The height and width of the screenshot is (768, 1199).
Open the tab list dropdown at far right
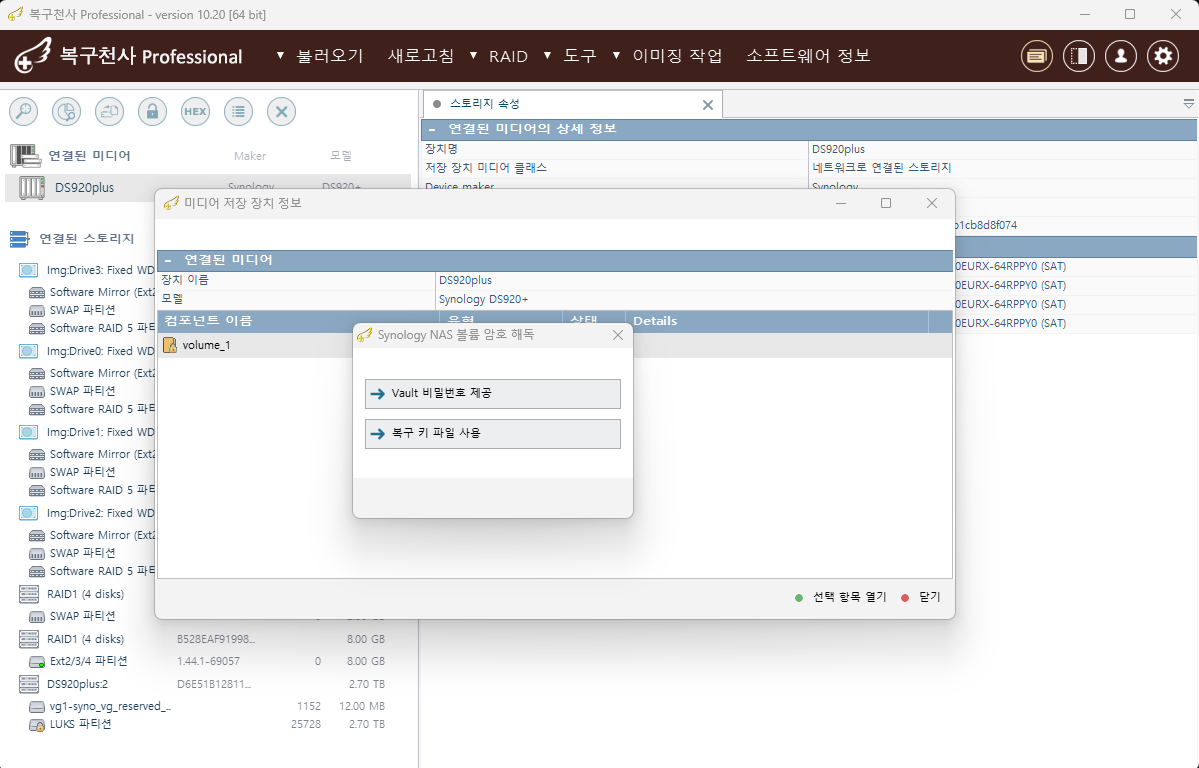point(1188,103)
